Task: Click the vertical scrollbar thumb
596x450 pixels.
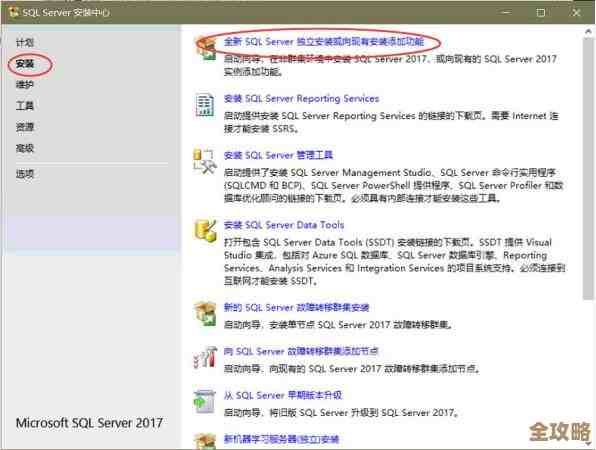Action: (x=588, y=168)
